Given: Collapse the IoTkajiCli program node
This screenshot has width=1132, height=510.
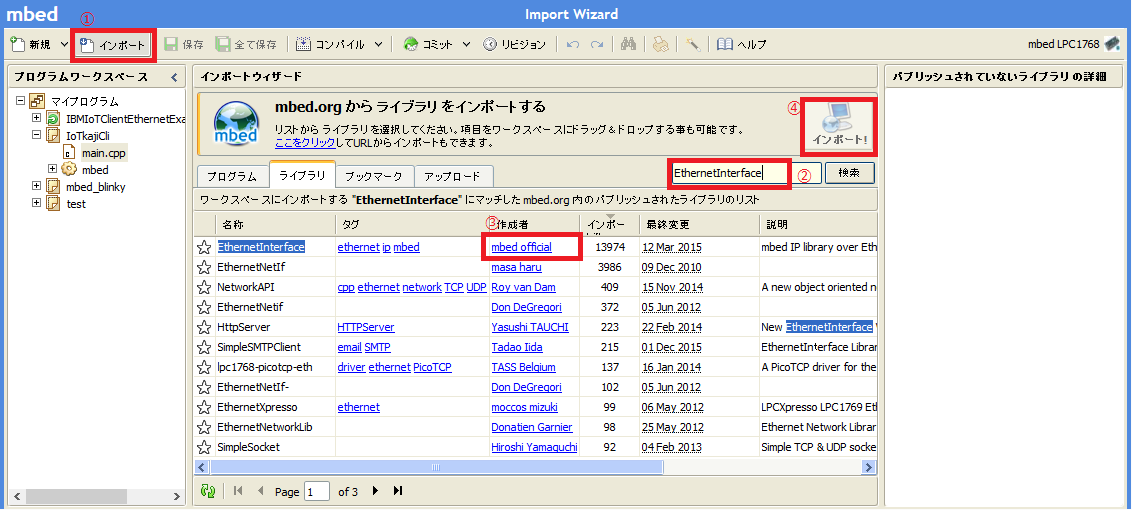Looking at the screenshot, I should 36,134.
